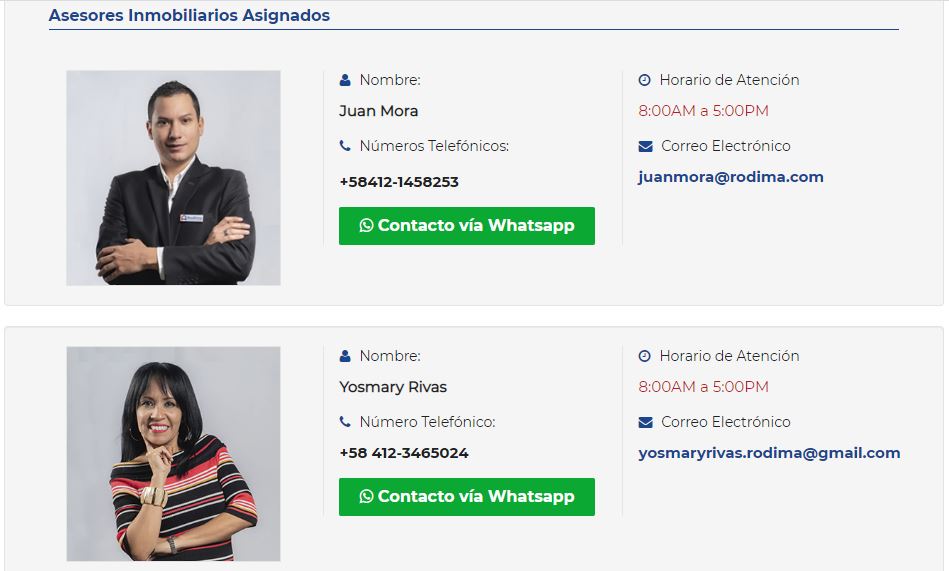Contact Juan Mora via Whatsapp button
The height and width of the screenshot is (571, 949).
point(467,226)
